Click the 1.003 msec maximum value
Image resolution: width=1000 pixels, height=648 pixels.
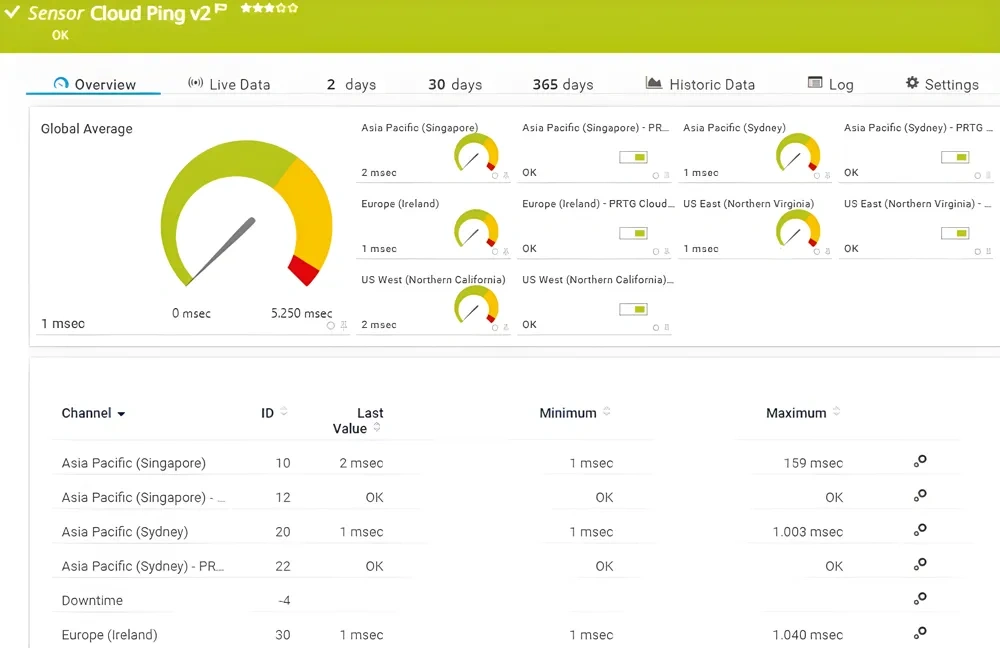(807, 532)
